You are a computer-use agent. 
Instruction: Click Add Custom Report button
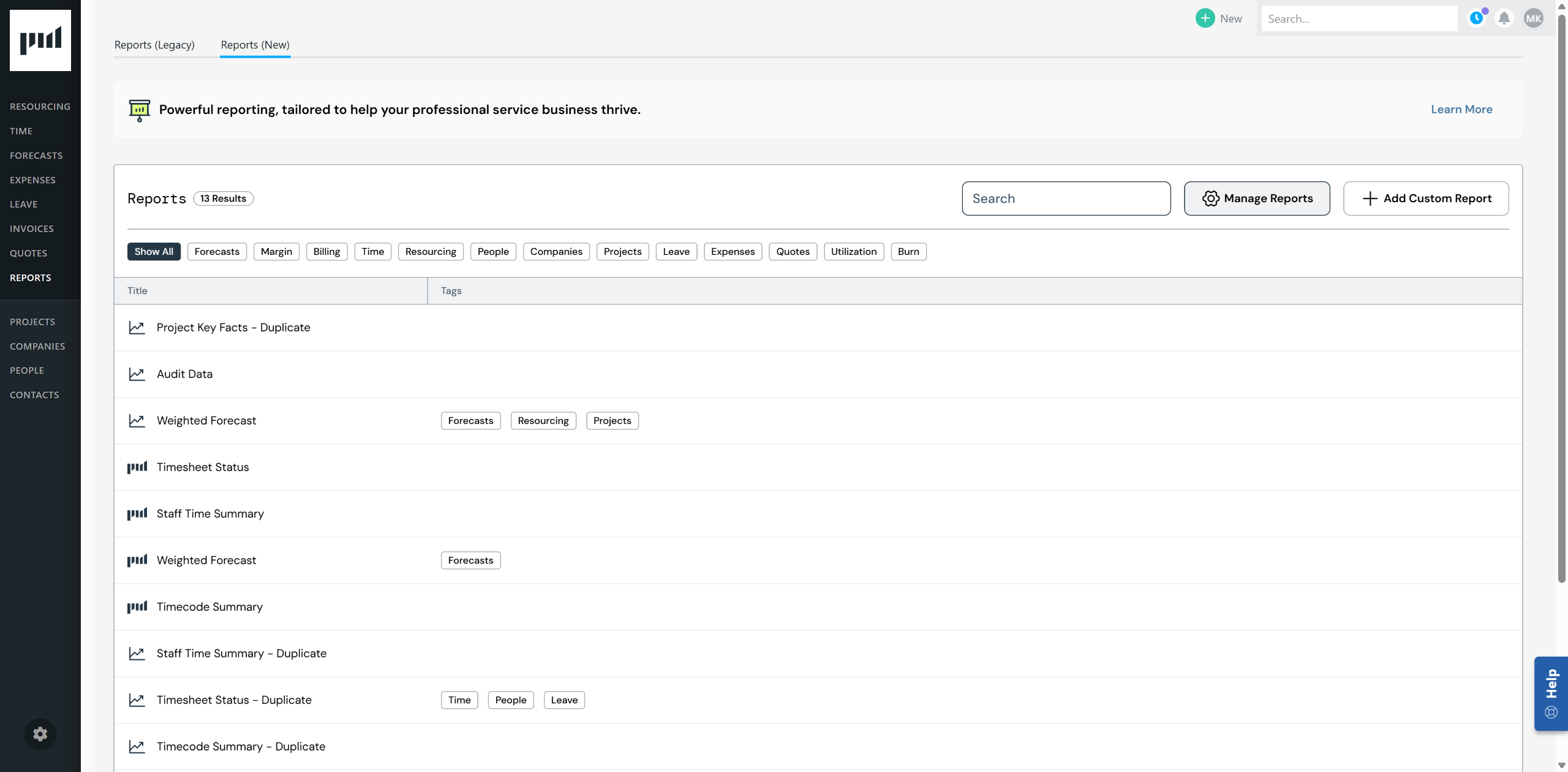point(1426,199)
